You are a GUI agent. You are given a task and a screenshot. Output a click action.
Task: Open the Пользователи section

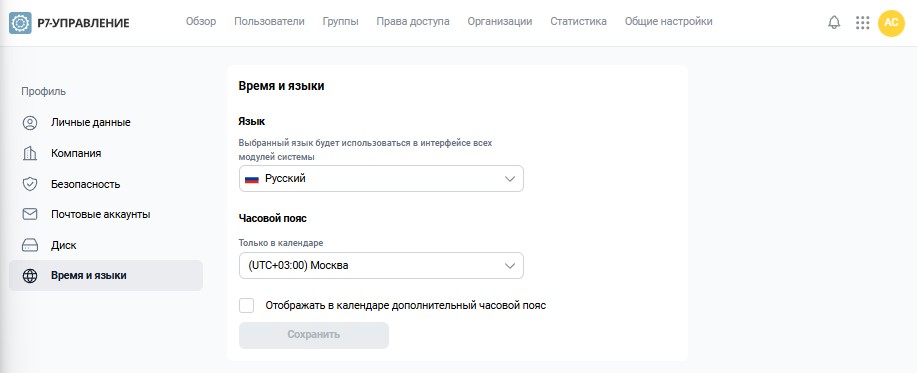(x=269, y=22)
